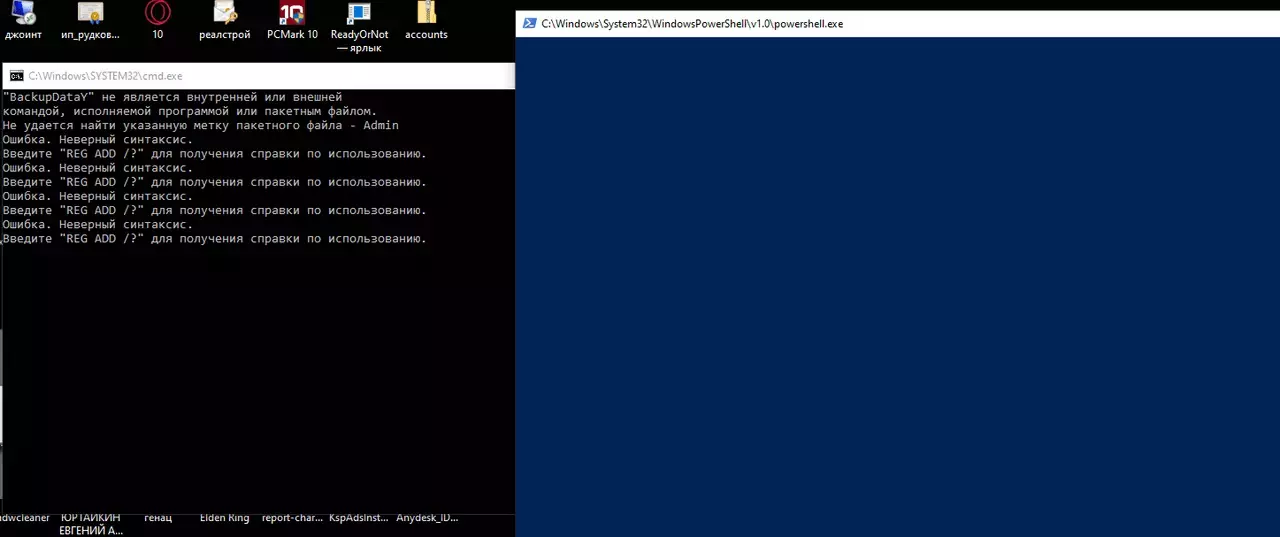The image size is (1280, 537).
Task: Click the cmd.exe window system icon
Action: point(16,76)
